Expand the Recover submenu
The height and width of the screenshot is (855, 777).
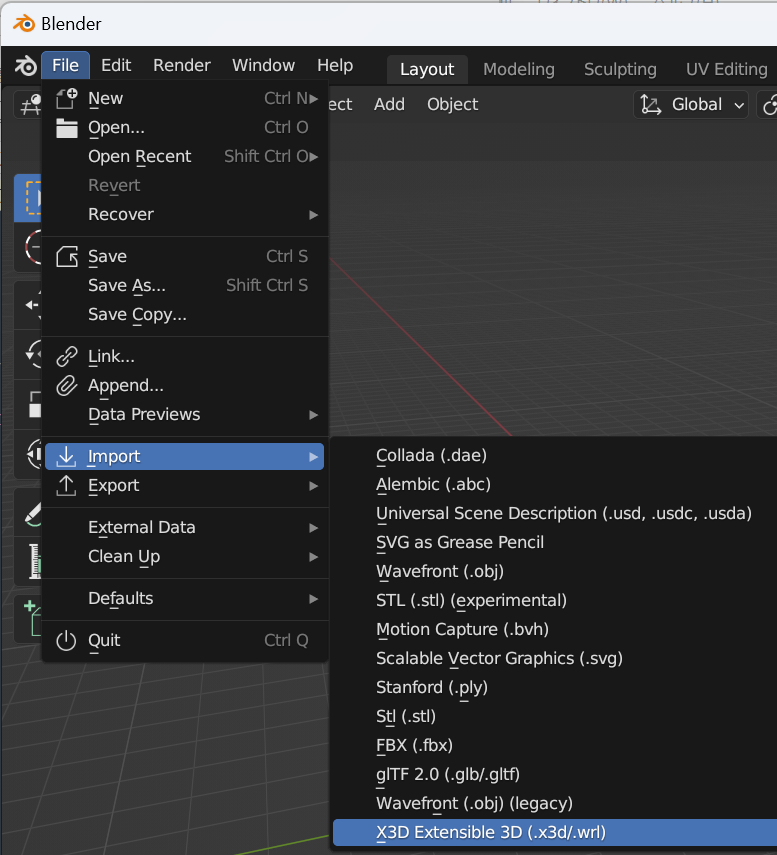tap(185, 214)
